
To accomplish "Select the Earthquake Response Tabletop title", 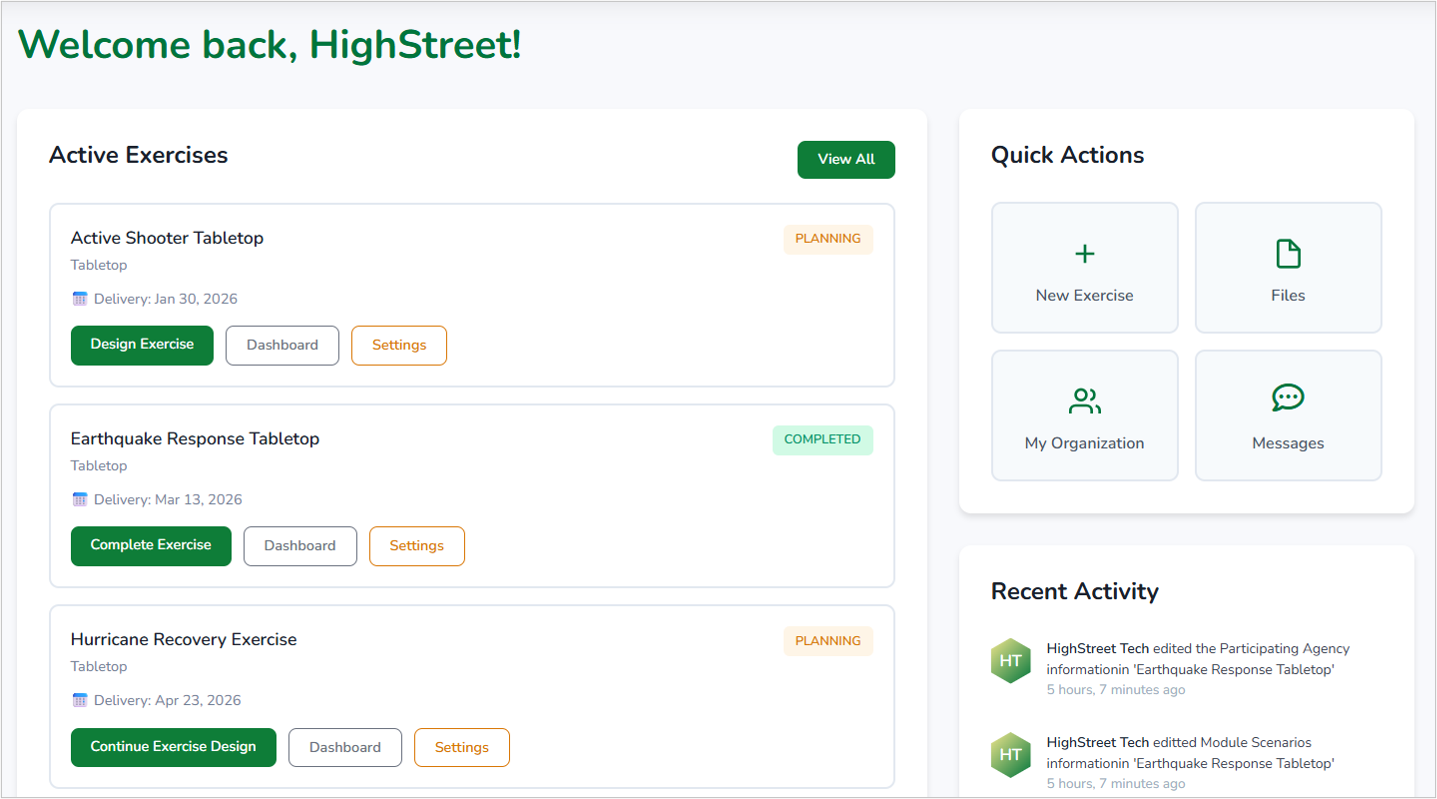I will click(x=195, y=438).
